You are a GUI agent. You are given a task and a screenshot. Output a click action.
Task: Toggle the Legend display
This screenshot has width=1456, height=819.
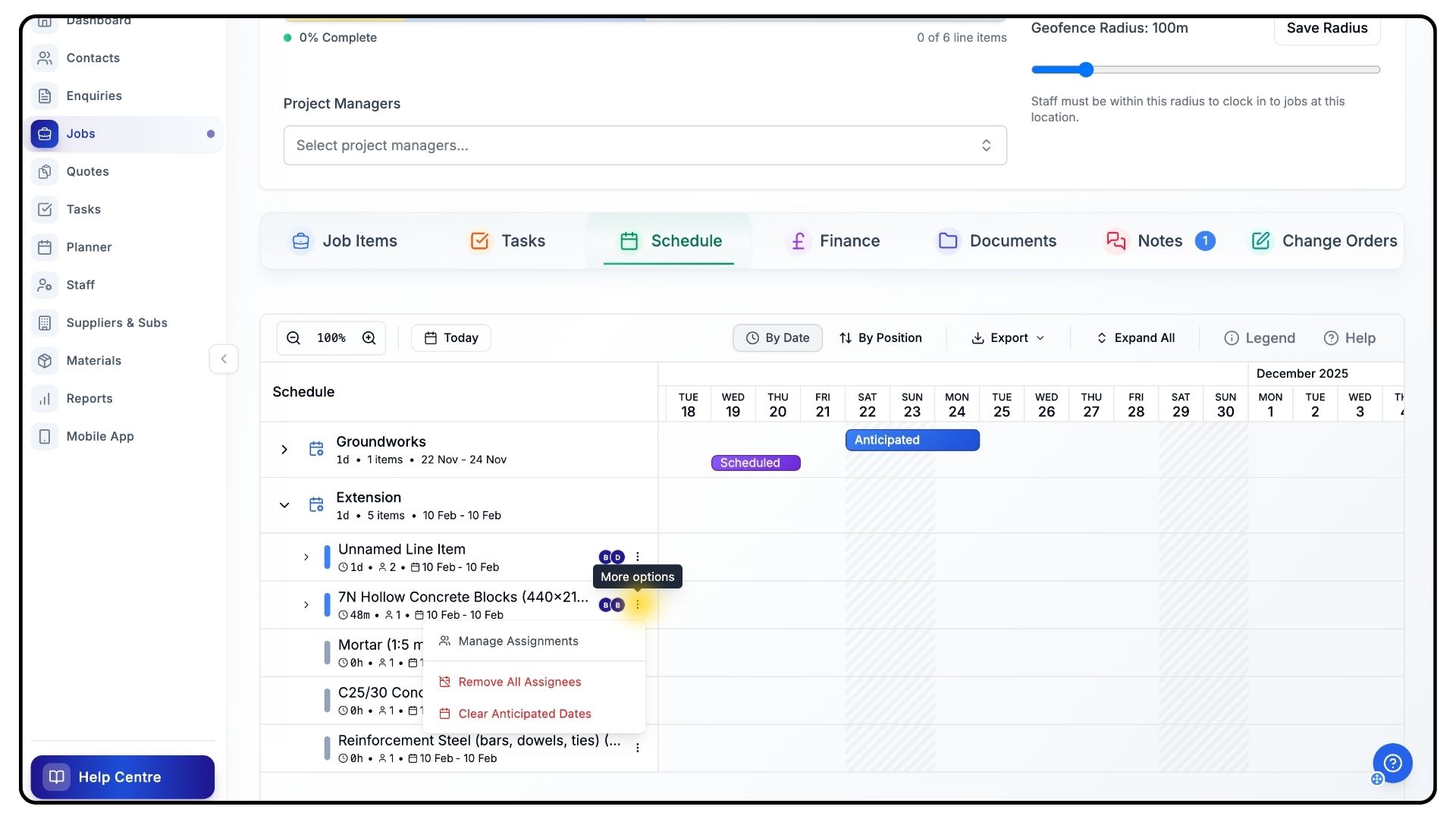1260,338
